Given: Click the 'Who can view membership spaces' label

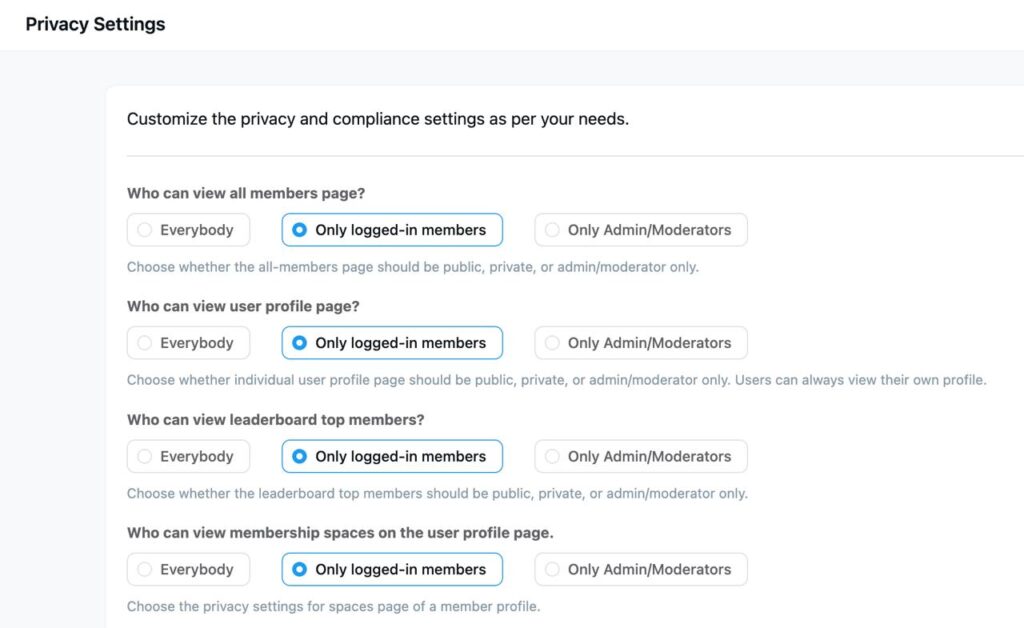Looking at the screenshot, I should [340, 533].
